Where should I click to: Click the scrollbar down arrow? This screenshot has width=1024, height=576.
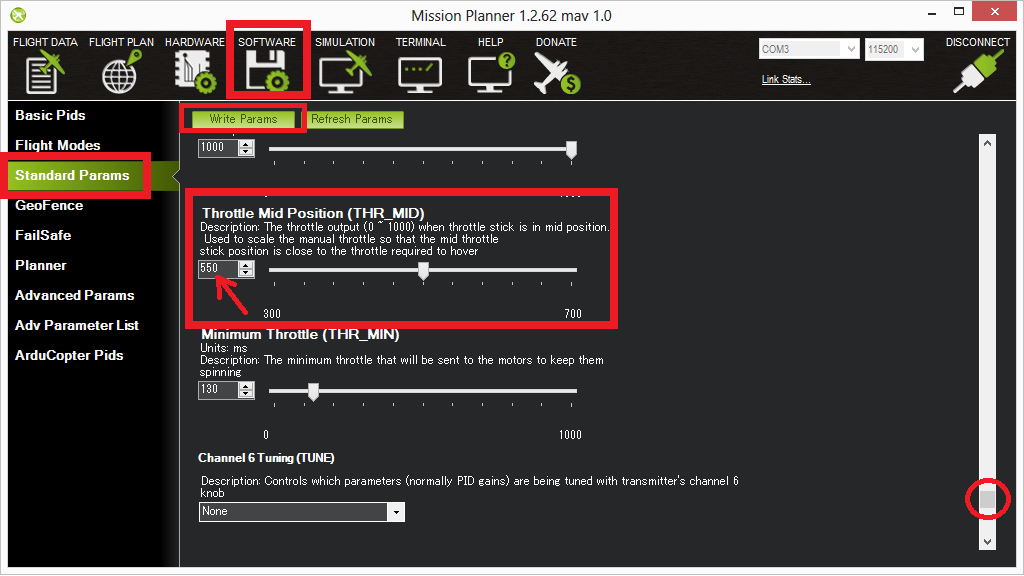(987, 541)
